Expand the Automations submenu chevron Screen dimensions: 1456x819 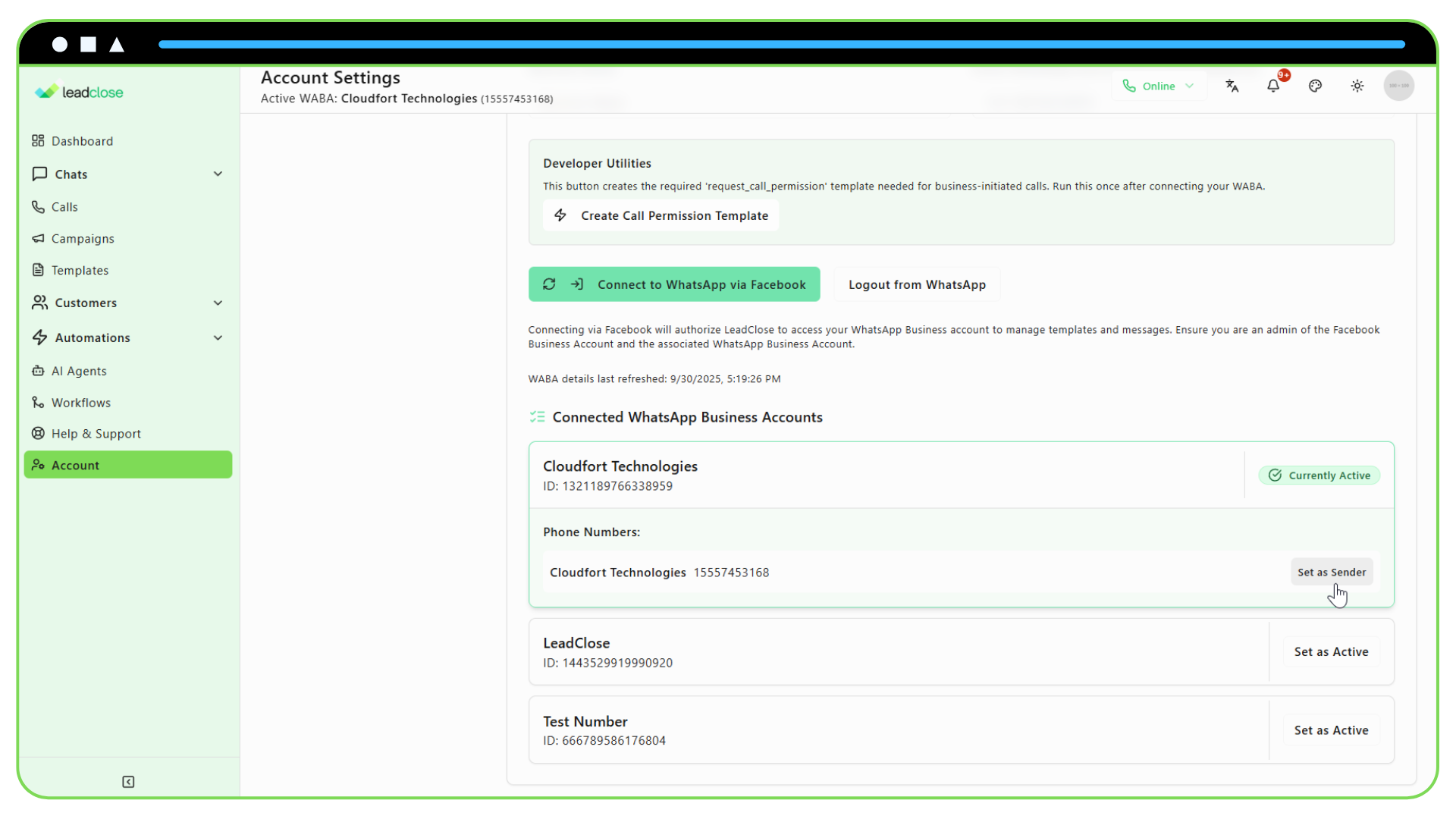point(218,337)
